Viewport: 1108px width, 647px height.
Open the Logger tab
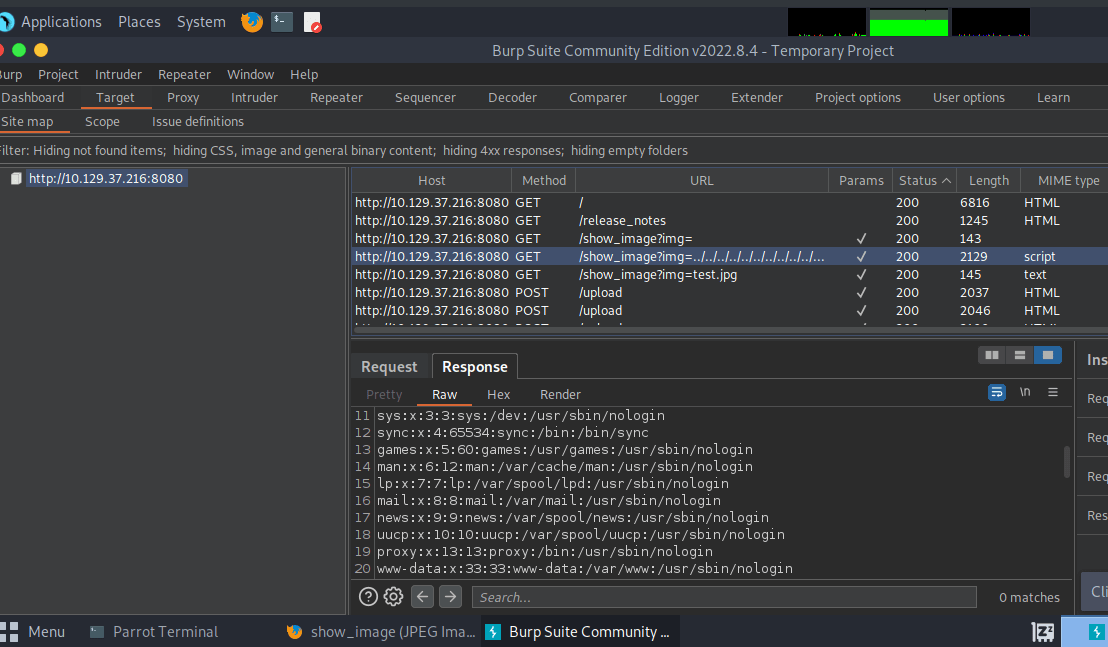pos(679,97)
